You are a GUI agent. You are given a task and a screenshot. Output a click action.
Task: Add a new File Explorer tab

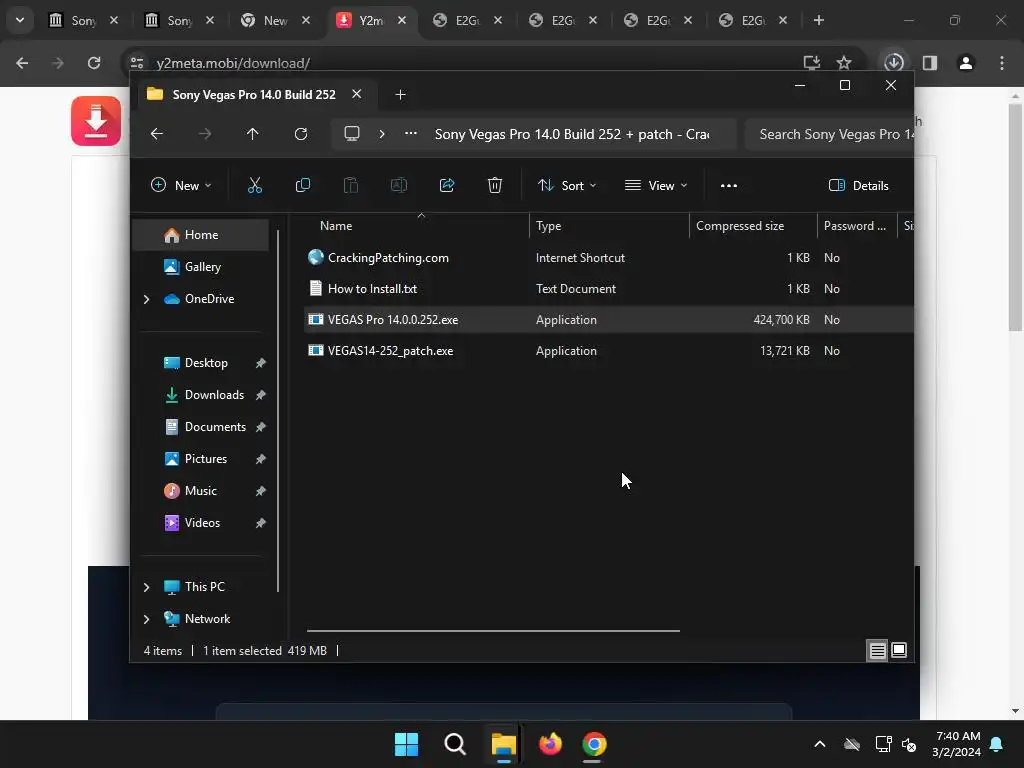pos(400,95)
